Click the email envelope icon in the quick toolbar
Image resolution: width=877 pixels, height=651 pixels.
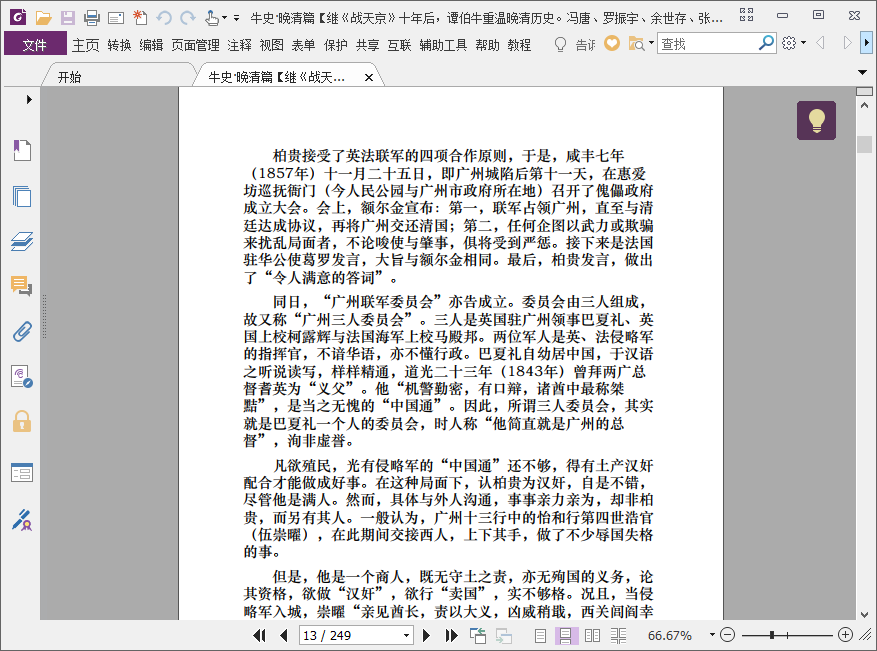(x=116, y=18)
